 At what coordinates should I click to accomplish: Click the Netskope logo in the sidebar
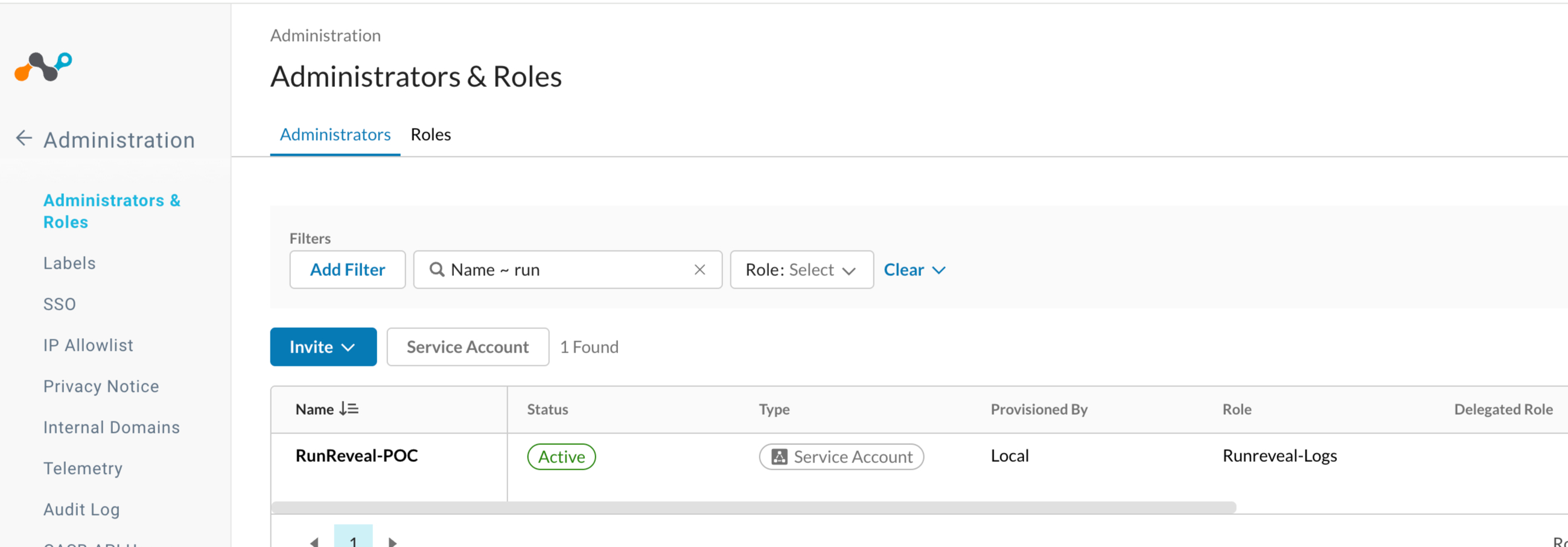[43, 67]
